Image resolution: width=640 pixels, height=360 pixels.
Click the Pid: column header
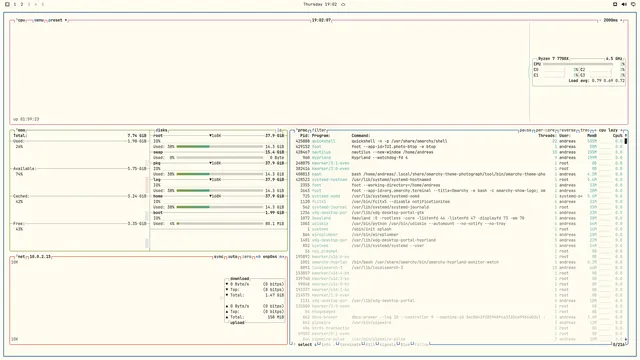tap(304, 136)
